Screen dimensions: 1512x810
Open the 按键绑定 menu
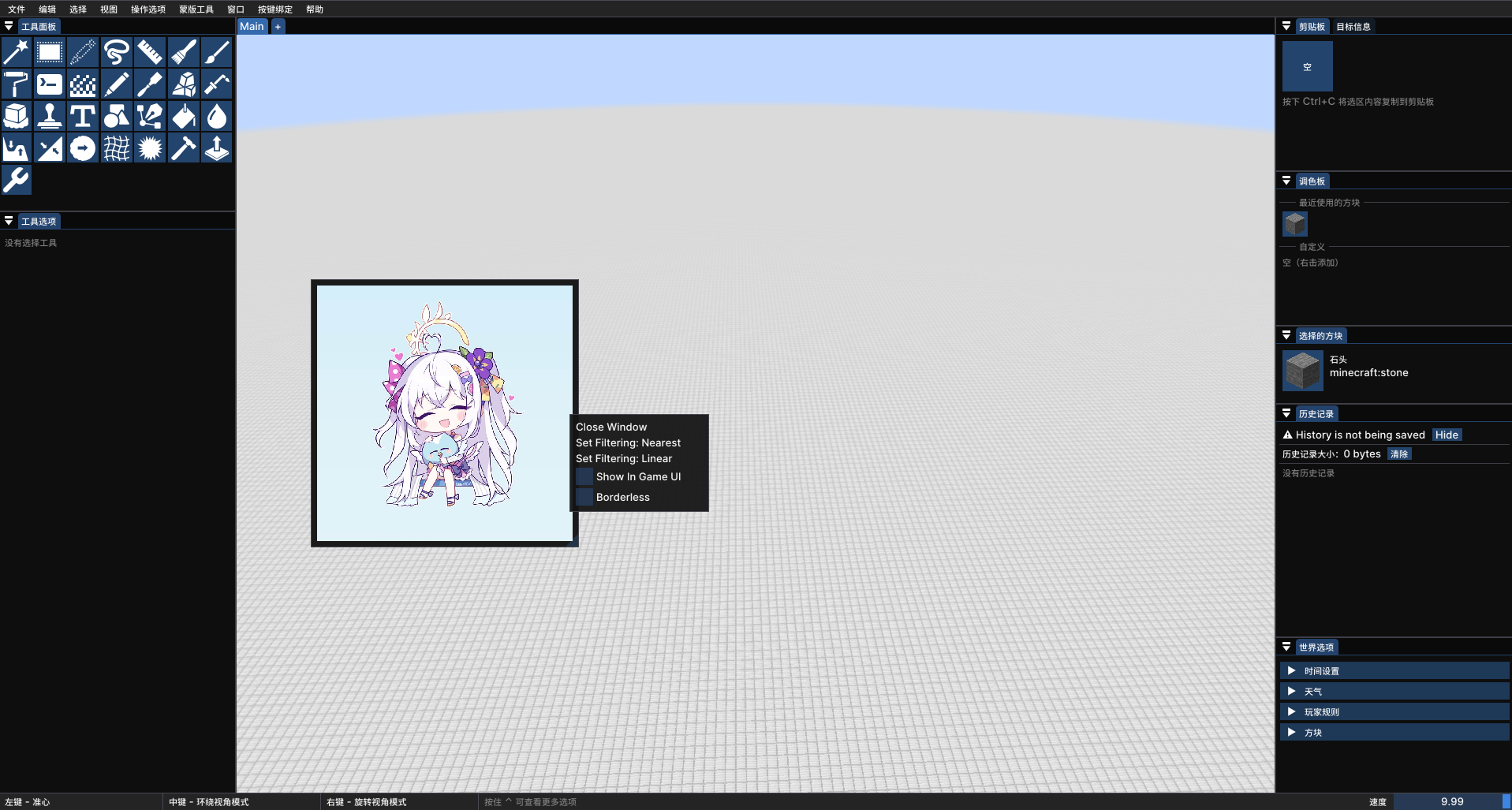[275, 9]
